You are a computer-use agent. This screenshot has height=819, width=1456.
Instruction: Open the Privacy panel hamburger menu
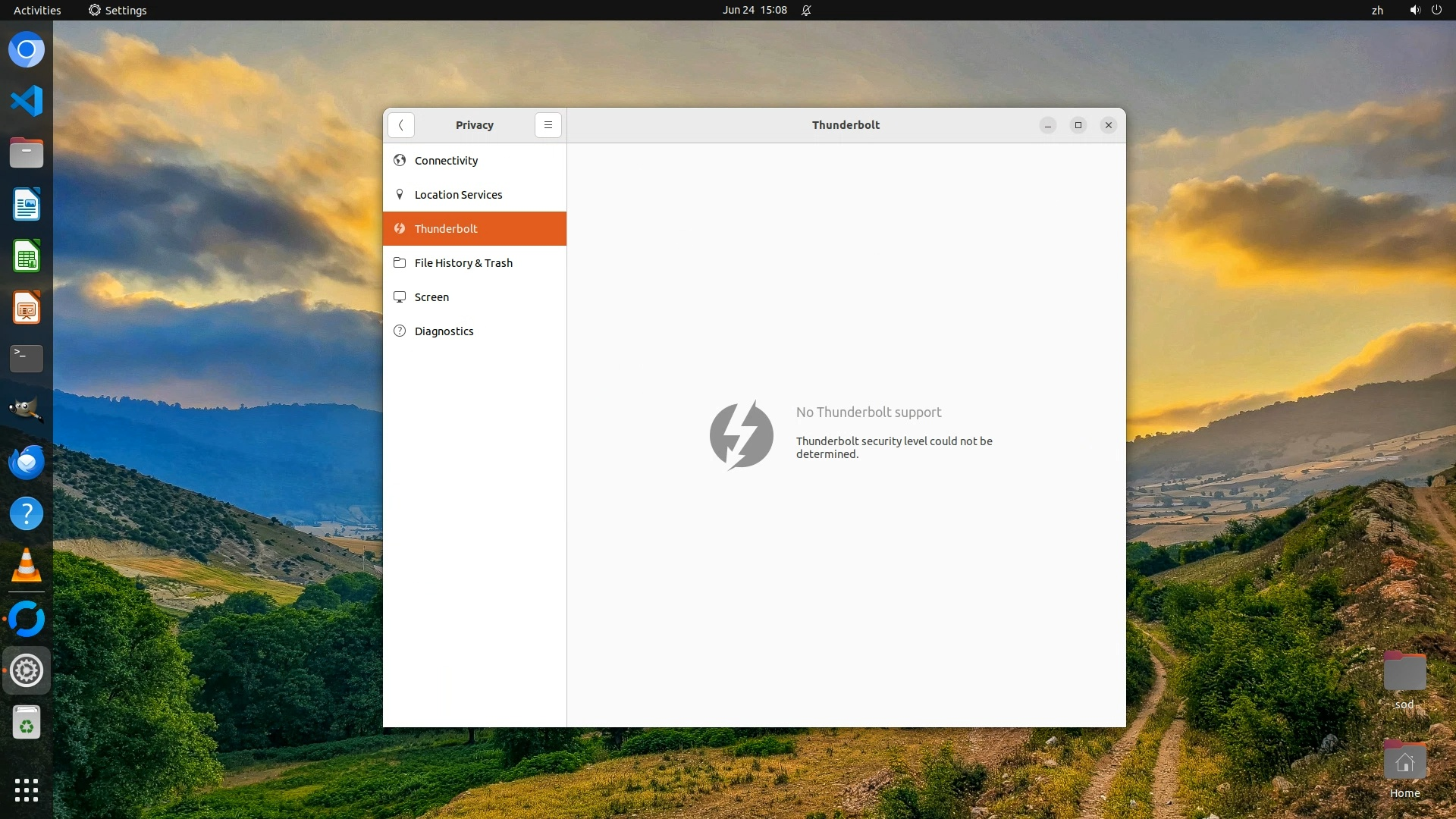click(x=548, y=125)
